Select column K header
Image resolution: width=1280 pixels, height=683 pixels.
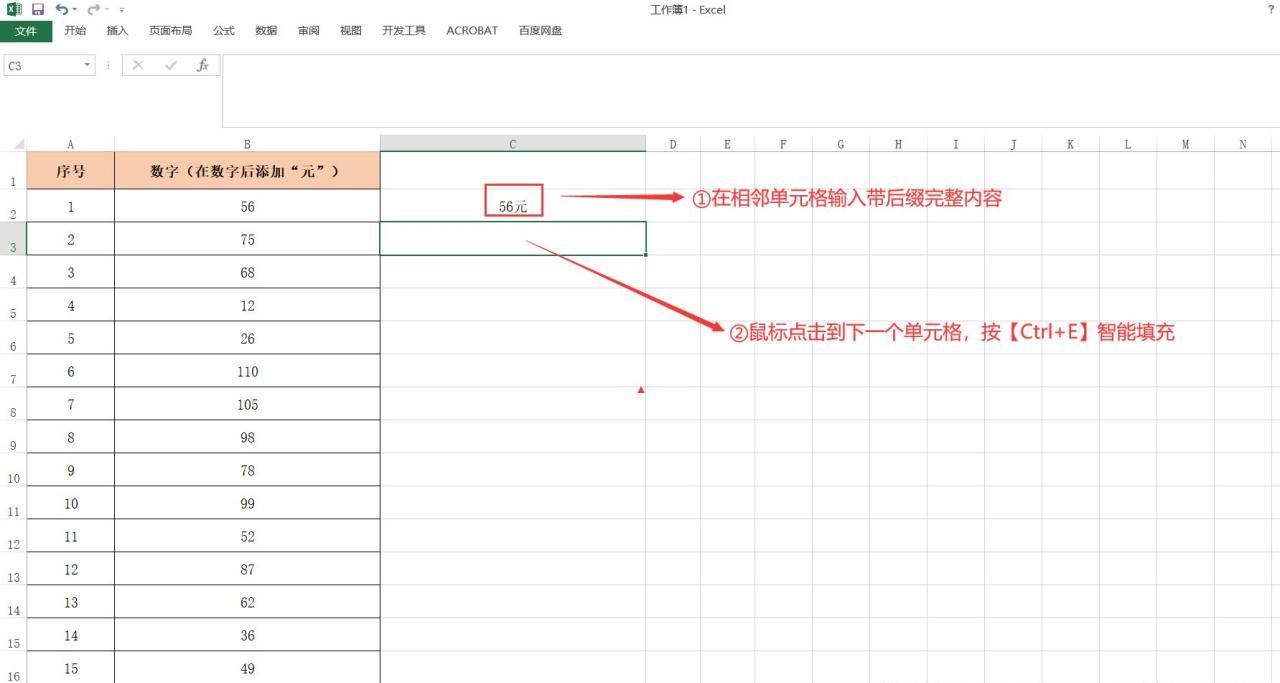tap(1070, 144)
